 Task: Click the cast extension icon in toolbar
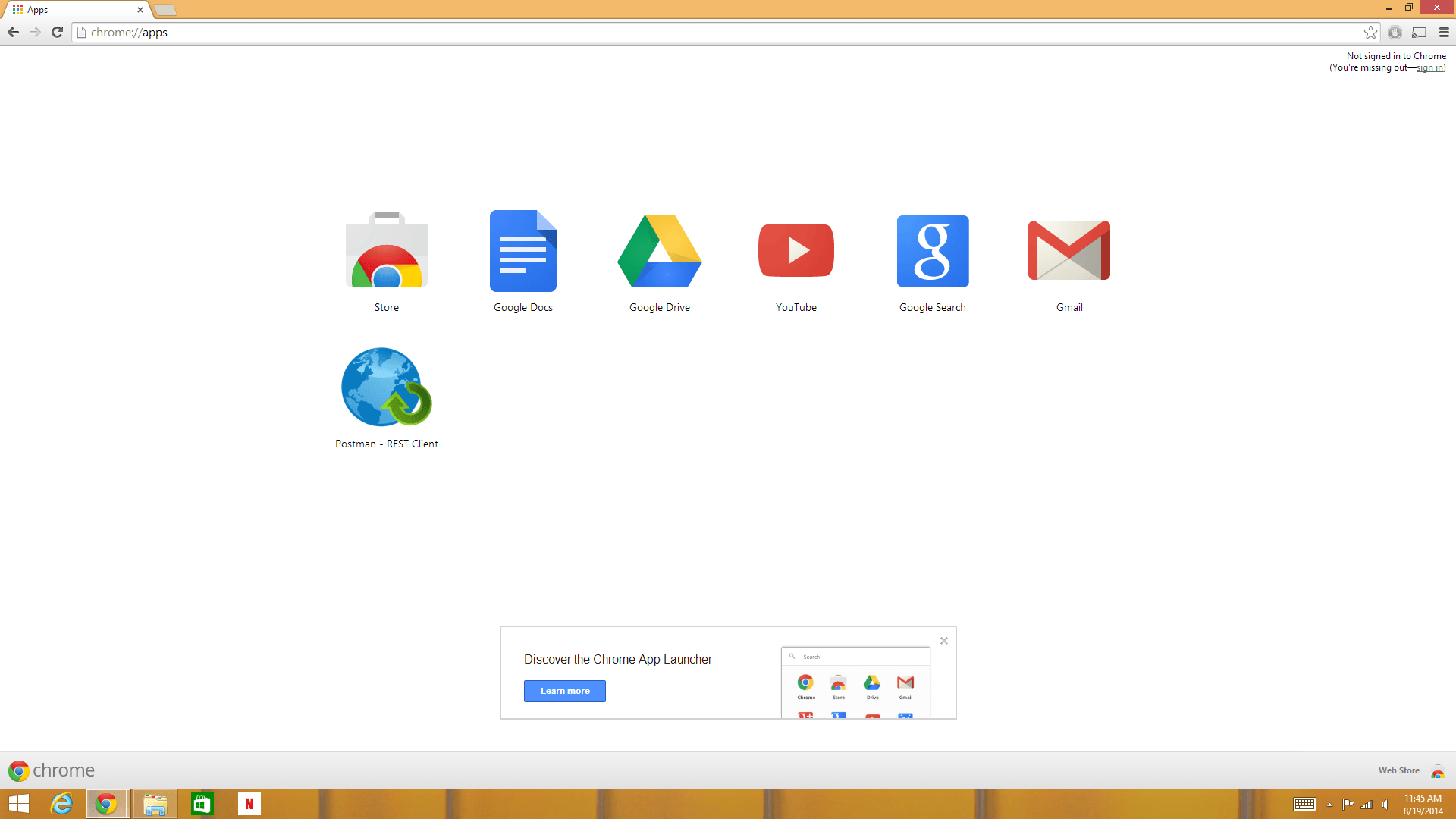click(1420, 32)
